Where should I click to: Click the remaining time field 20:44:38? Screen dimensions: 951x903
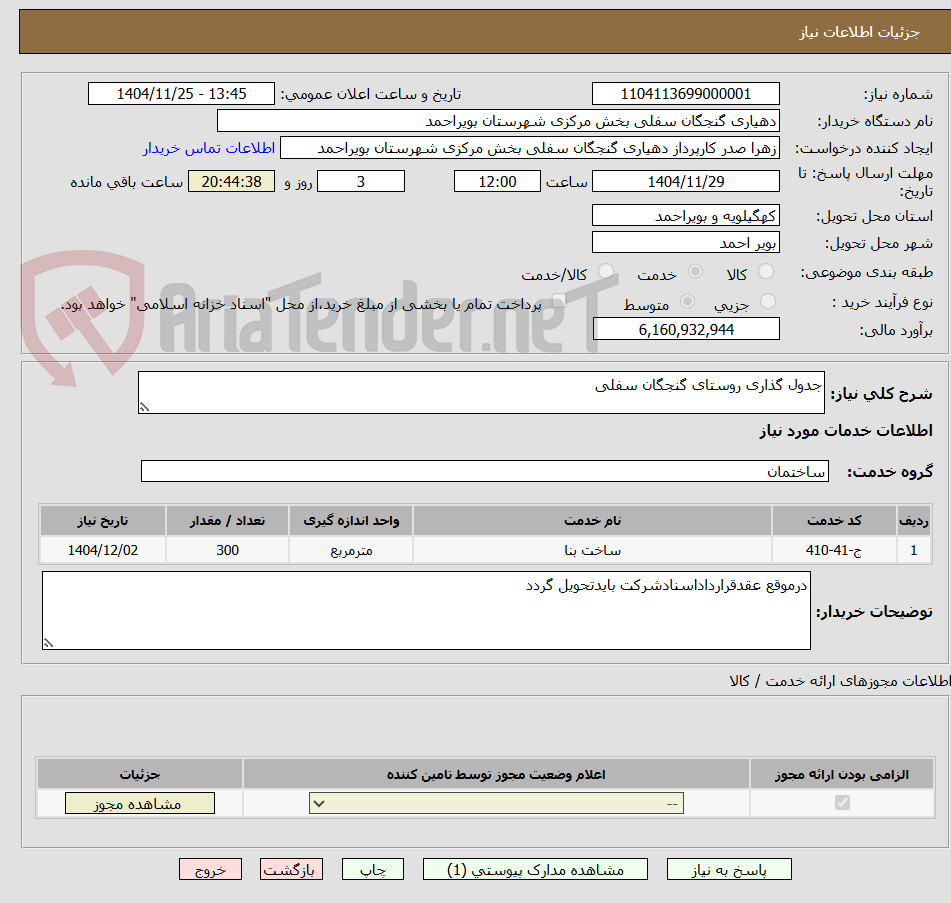coord(231,181)
